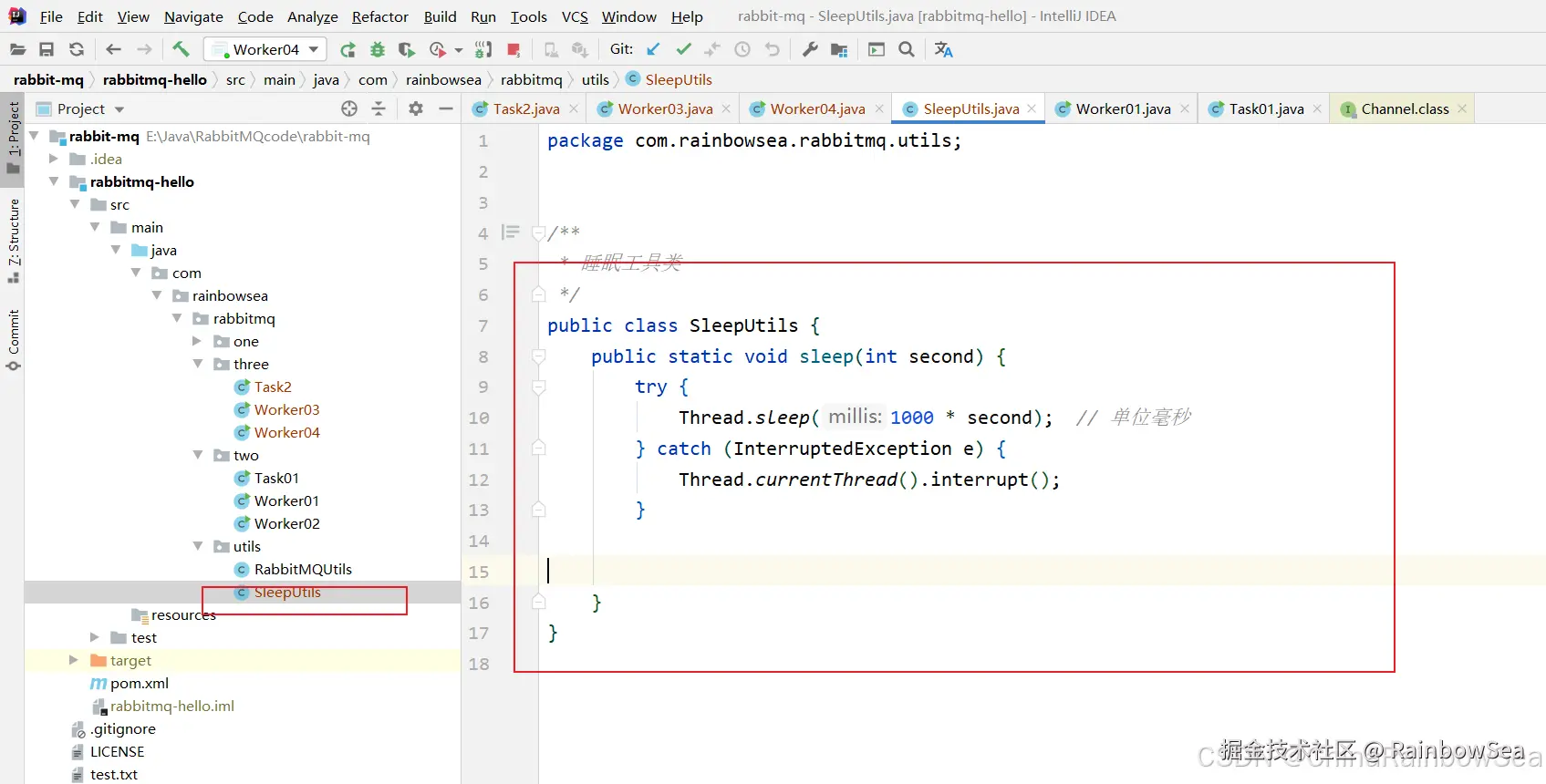Open the Navigate menu
Image resolution: width=1546 pixels, height=784 pixels.
pyautogui.click(x=193, y=16)
